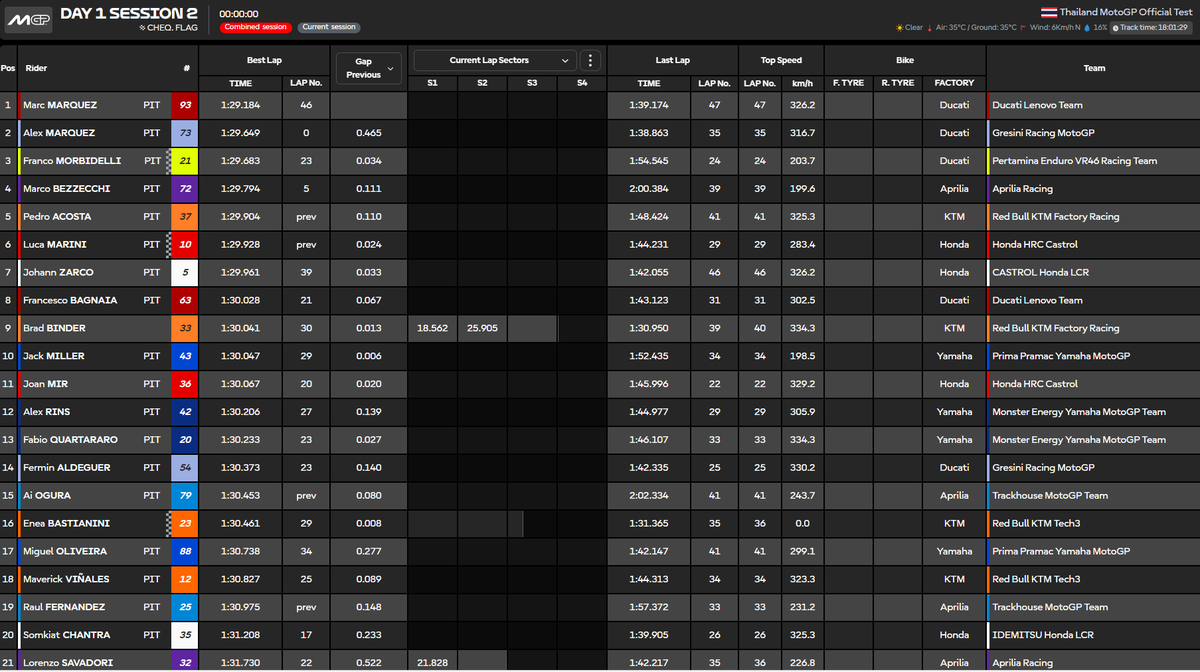
Task: Toggle PIT status for Pedro ACOSTA
Action: 152,216
